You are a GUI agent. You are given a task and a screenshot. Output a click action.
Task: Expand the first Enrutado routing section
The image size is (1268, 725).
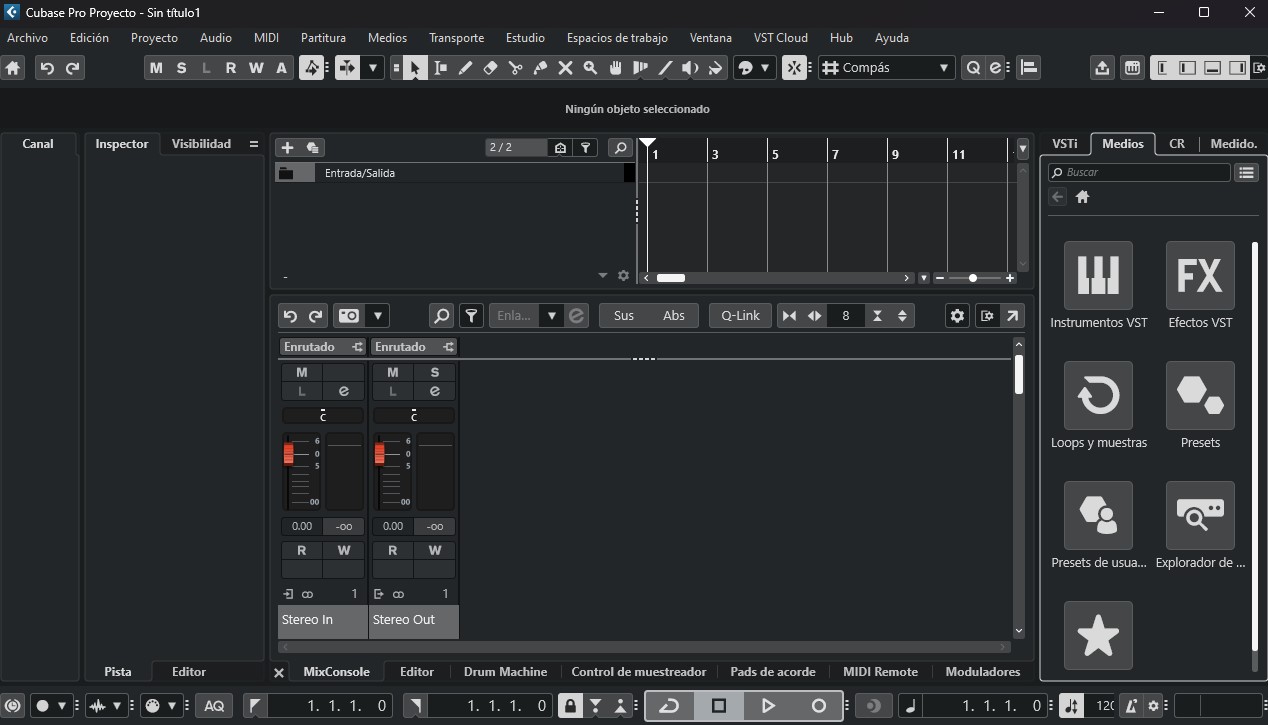click(x=322, y=347)
